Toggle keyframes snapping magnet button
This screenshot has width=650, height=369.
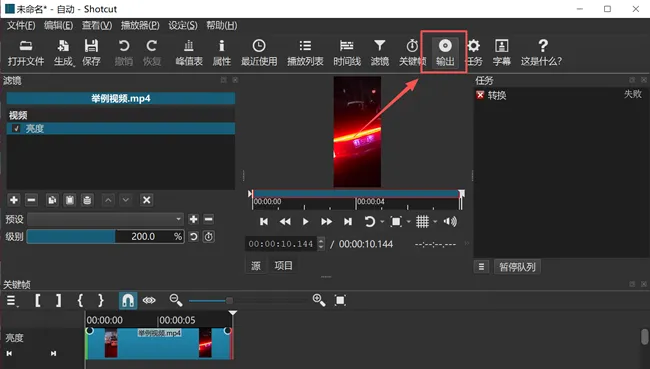[x=128, y=300]
